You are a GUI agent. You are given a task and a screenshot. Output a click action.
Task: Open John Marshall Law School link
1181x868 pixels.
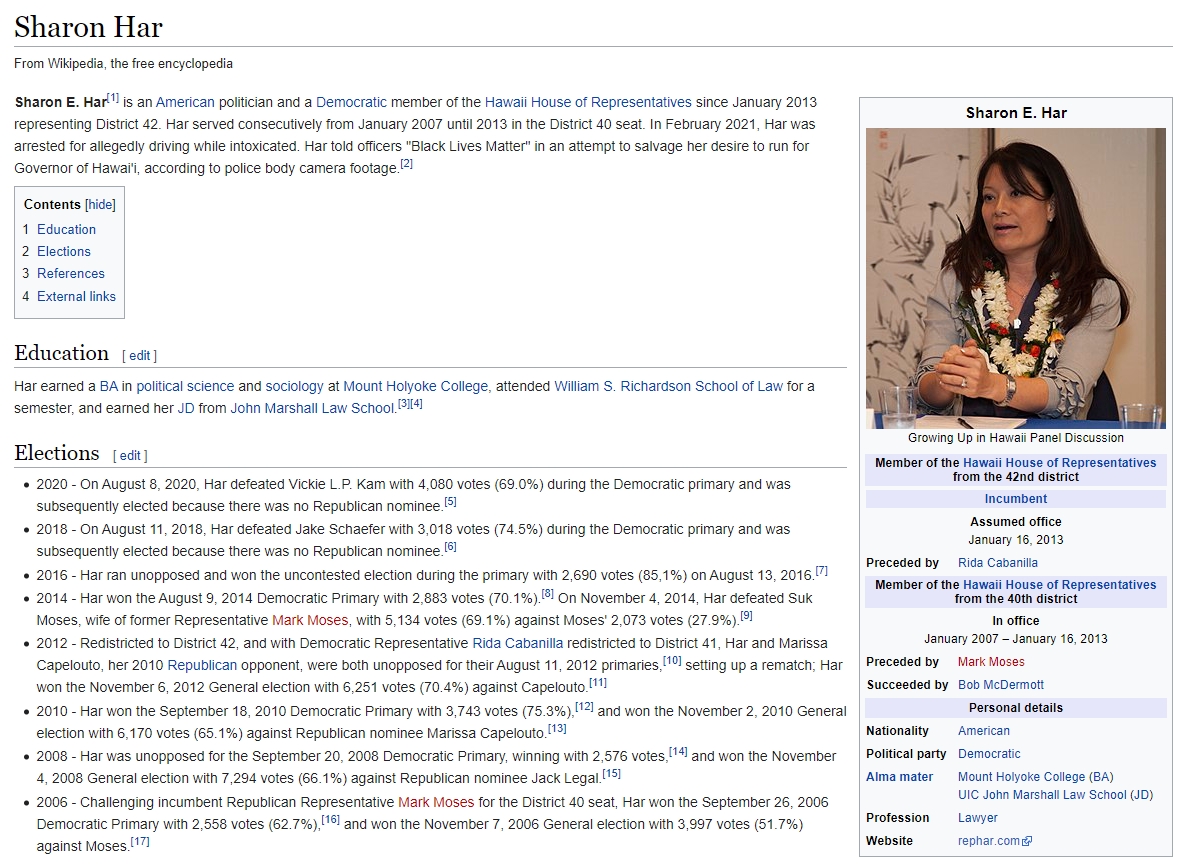(312, 408)
